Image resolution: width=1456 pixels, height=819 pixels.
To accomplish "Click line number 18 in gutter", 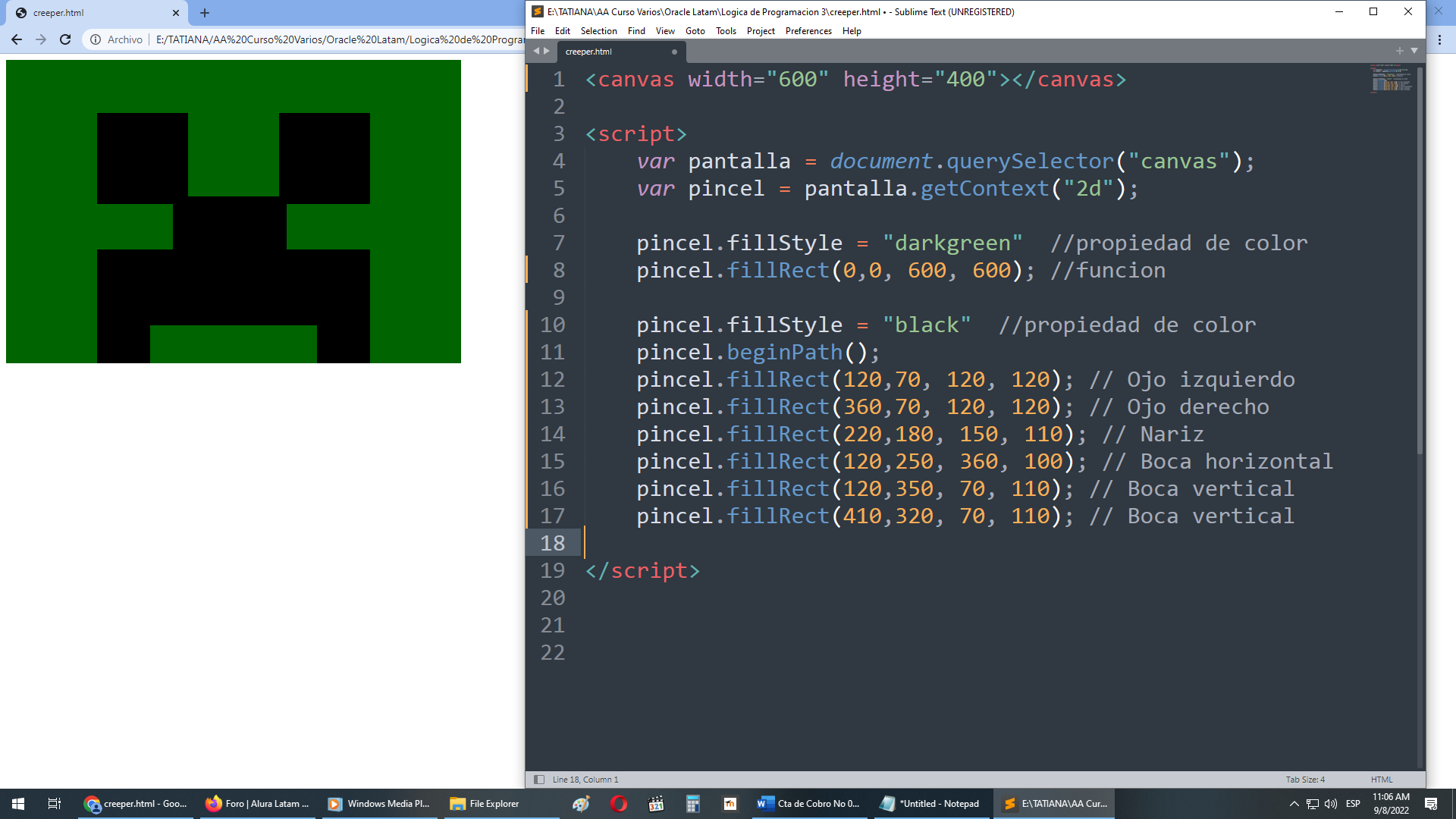I will [553, 543].
